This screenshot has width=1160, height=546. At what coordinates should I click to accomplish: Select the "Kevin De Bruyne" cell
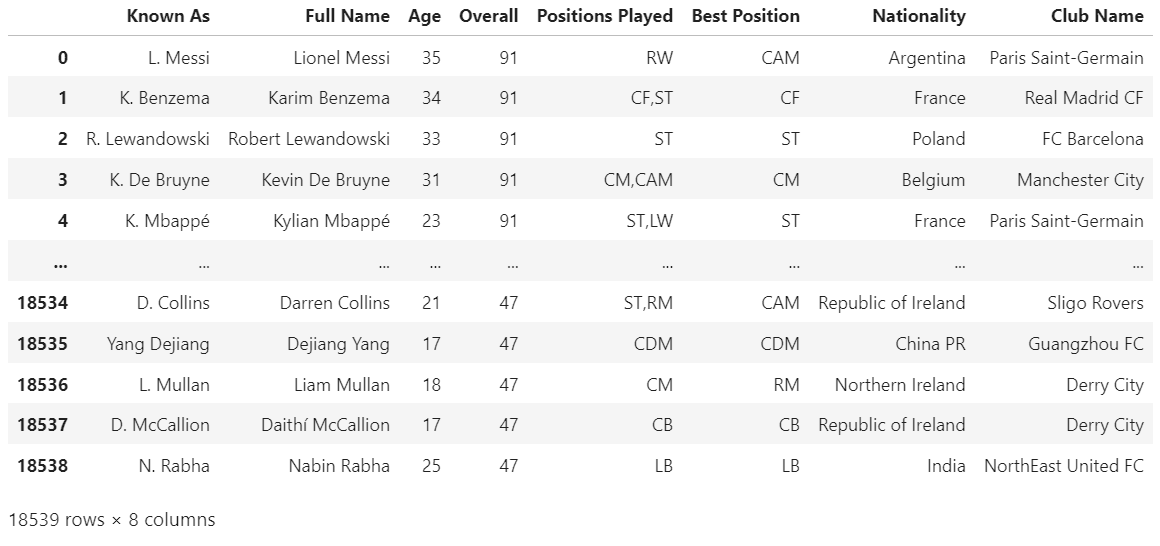tap(325, 180)
